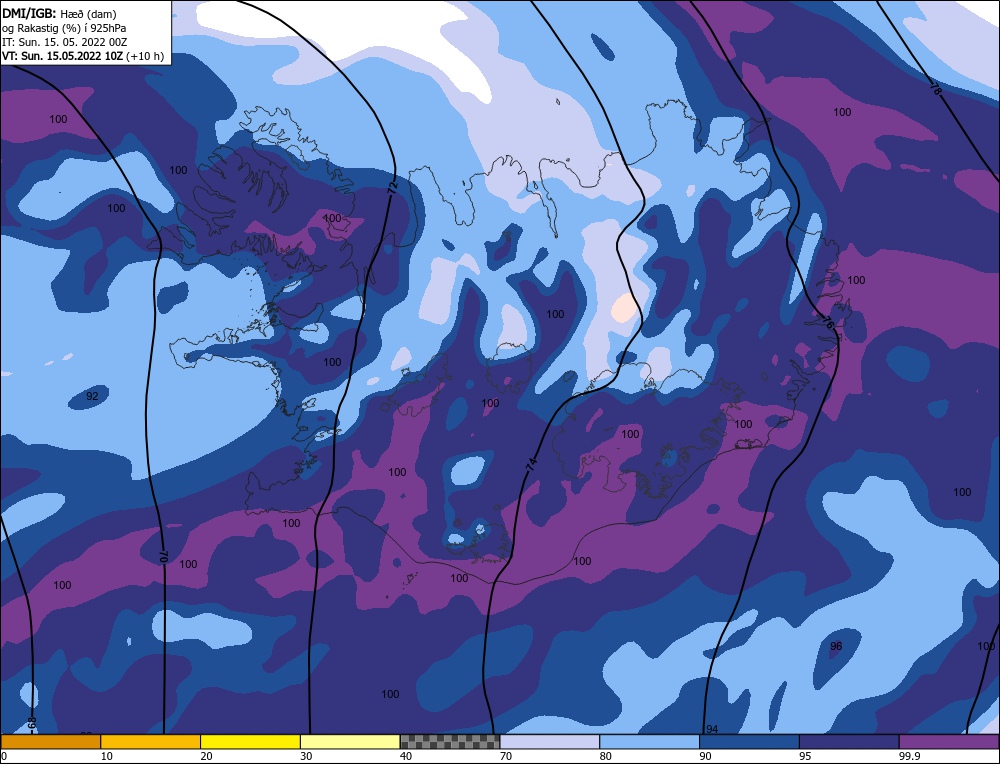Click the '30' legend tick label
This screenshot has width=1000, height=764.
pos(306,756)
